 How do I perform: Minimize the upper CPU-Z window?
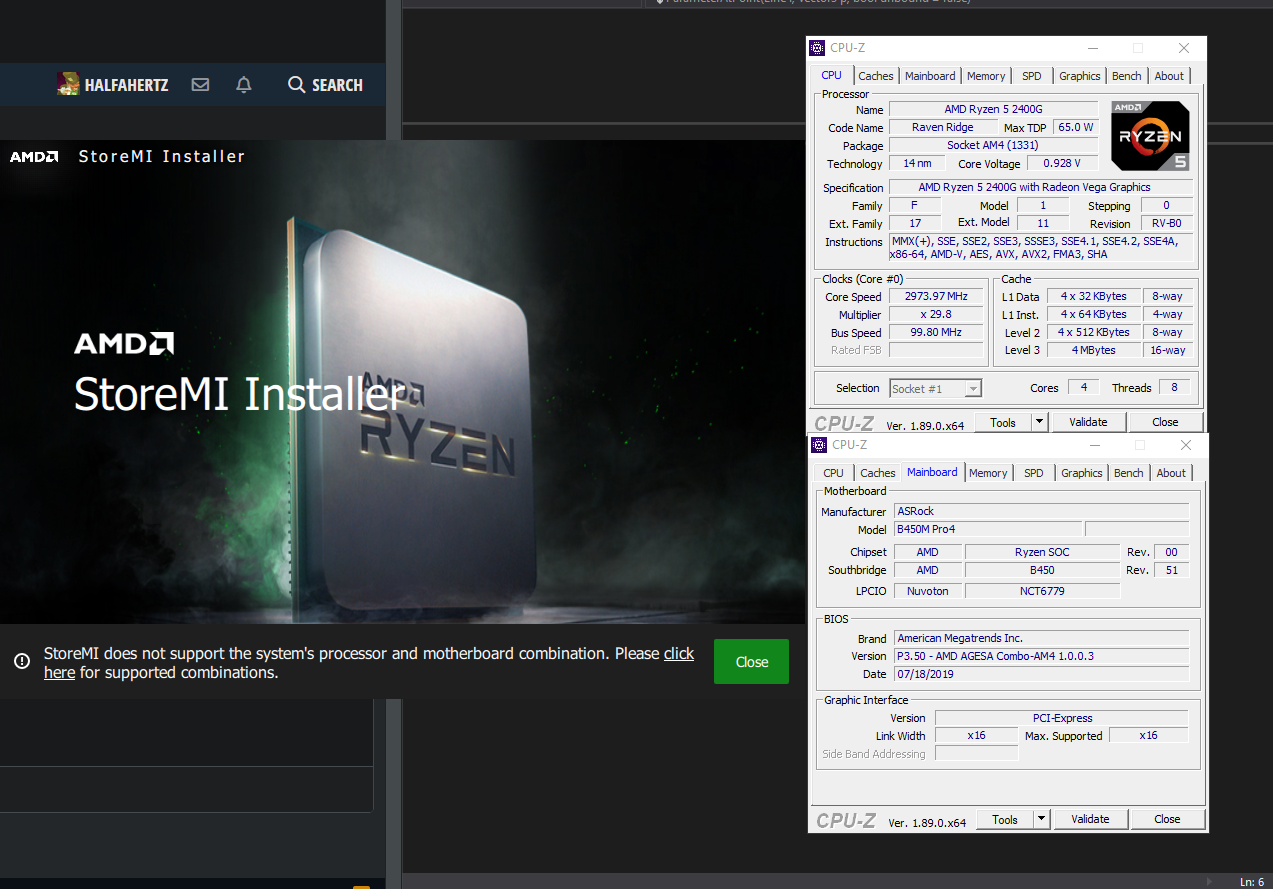coord(1091,48)
